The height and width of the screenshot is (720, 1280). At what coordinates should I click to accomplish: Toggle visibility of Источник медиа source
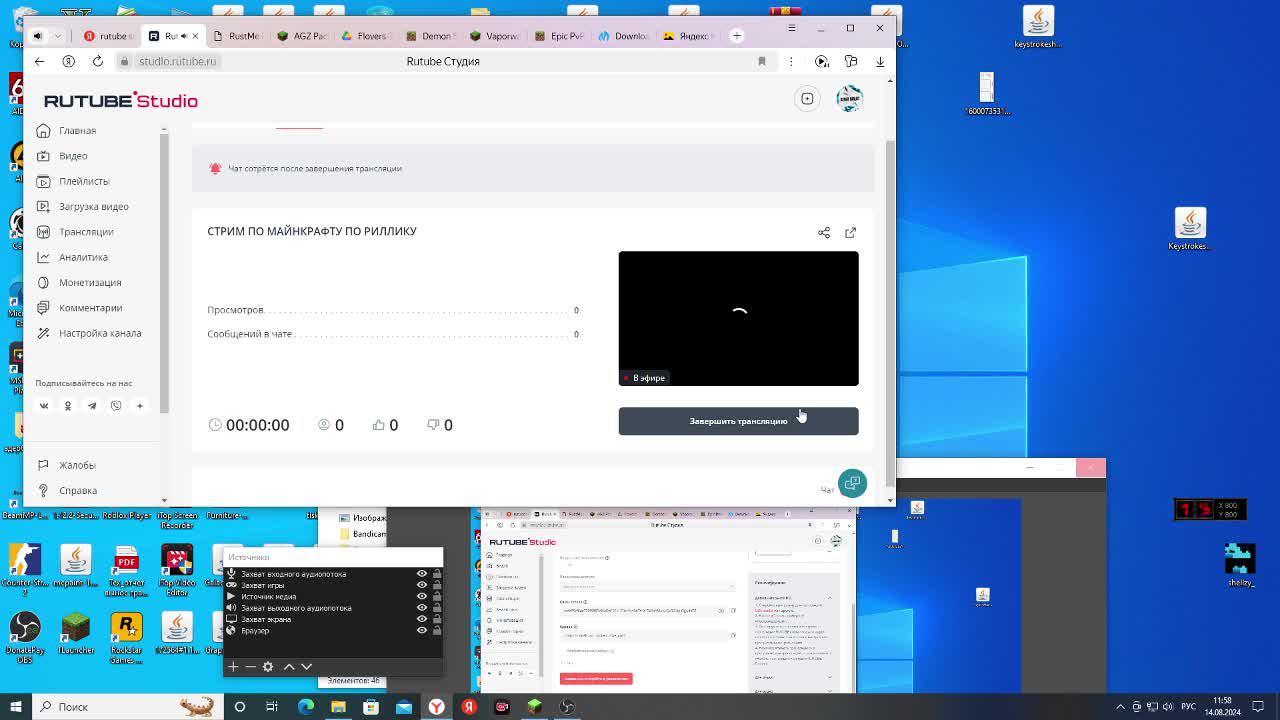point(421,597)
